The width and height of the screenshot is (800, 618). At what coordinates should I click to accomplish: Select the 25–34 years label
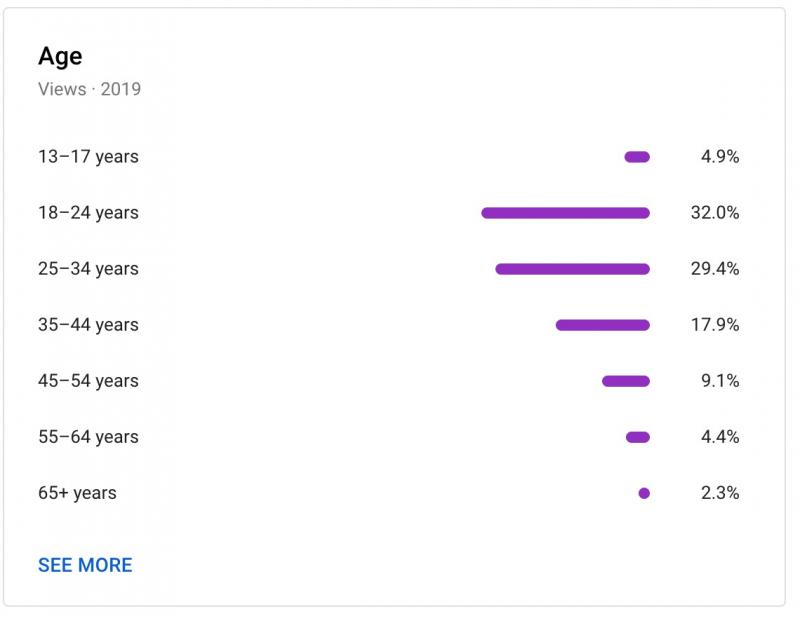[88, 268]
